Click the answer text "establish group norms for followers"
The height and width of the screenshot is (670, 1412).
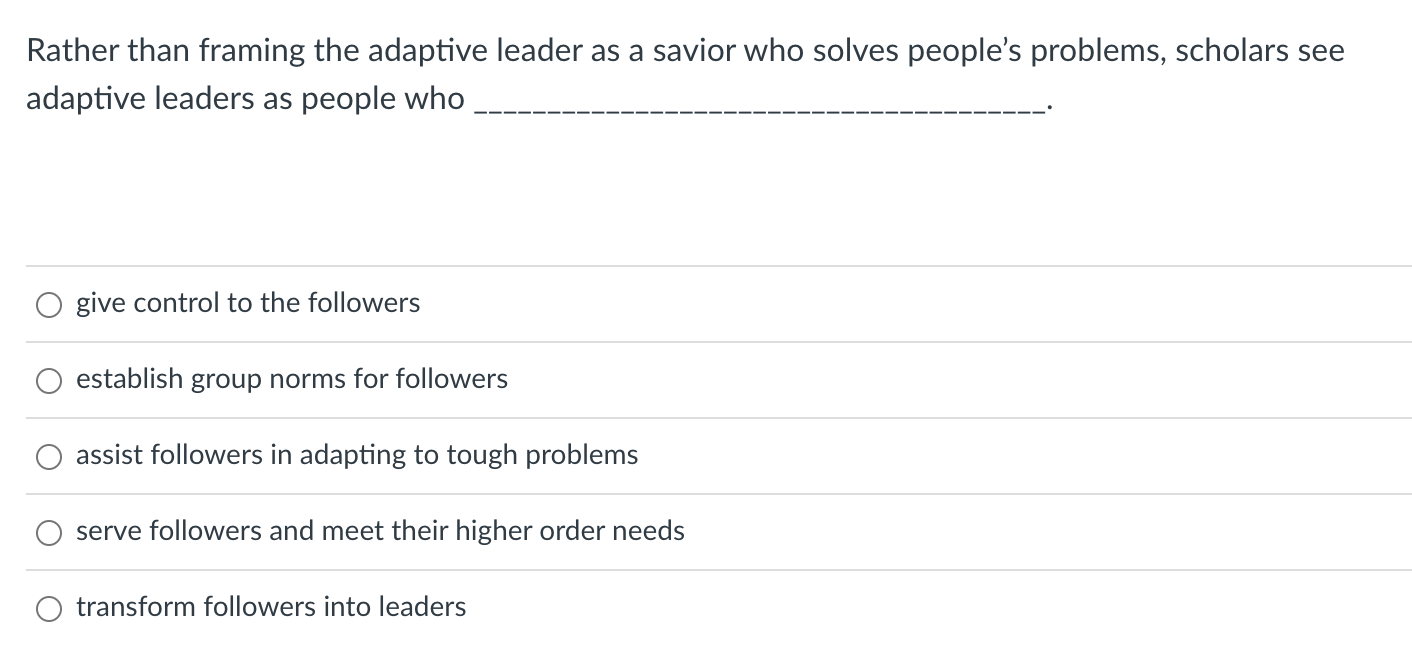click(x=292, y=380)
